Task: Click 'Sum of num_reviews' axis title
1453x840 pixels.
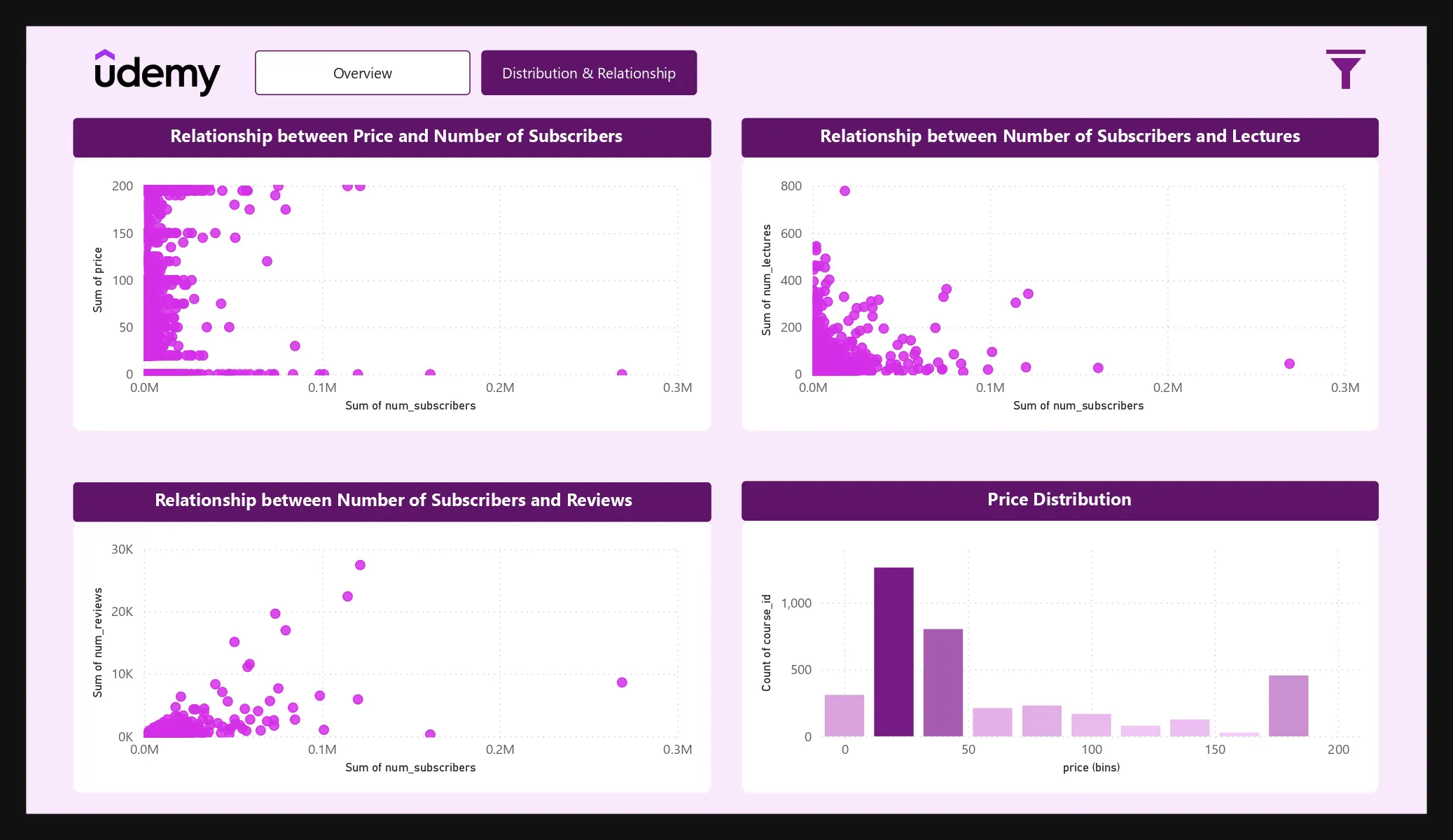Action: click(x=98, y=643)
